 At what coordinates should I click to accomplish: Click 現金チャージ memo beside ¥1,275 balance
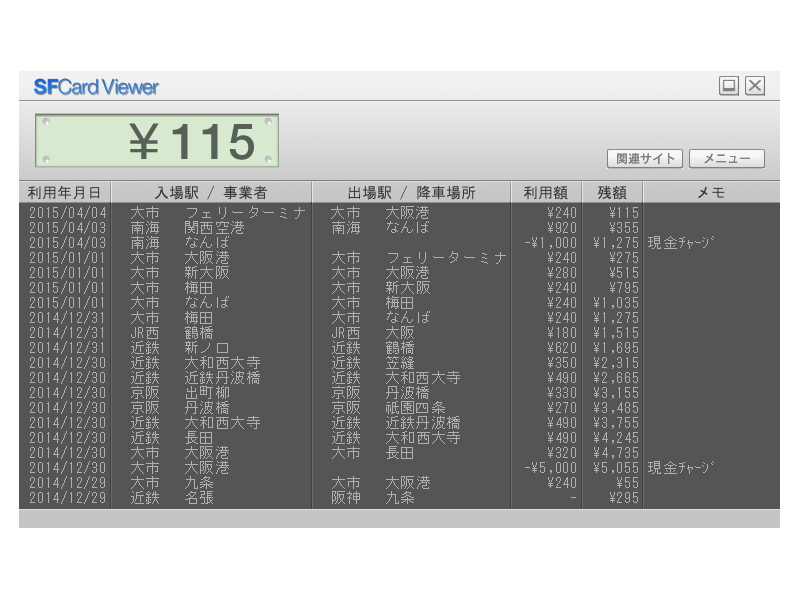point(681,243)
